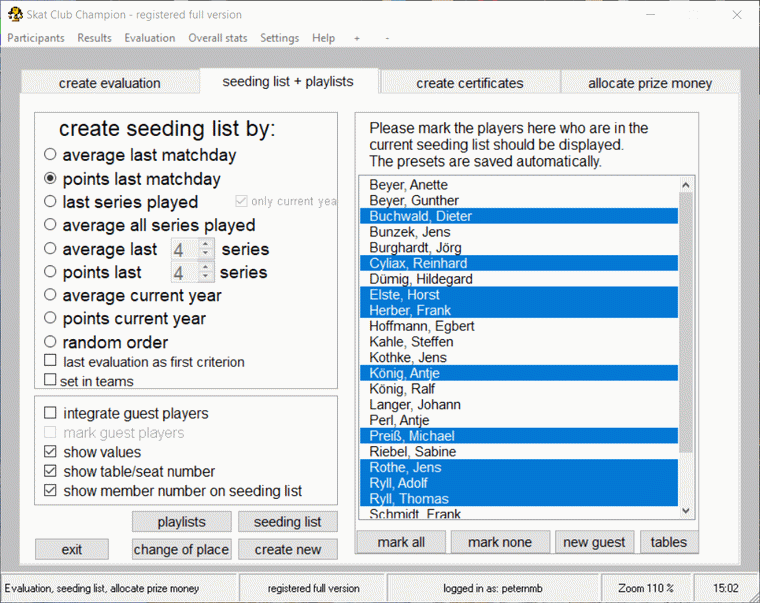
Task: Open the Settings menu
Action: coord(280,38)
